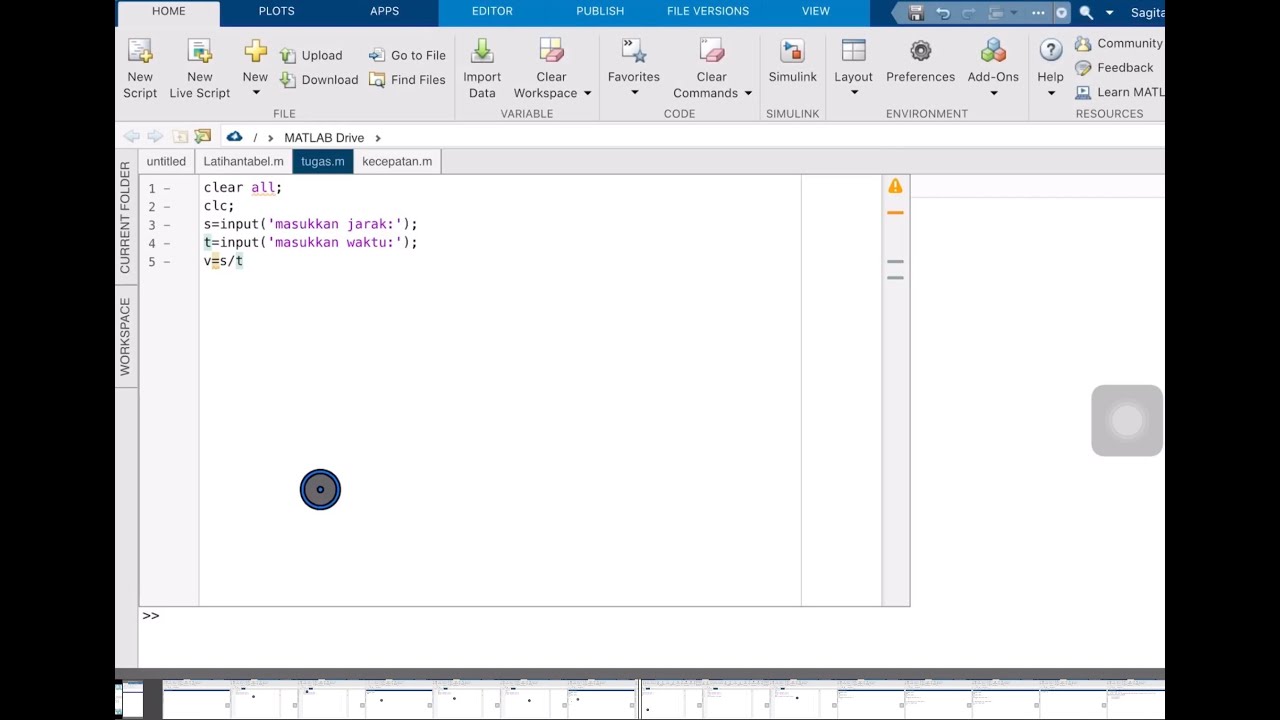Viewport: 1280px width, 720px height.
Task: Click the Add-Ons cubes icon
Action: 993,52
